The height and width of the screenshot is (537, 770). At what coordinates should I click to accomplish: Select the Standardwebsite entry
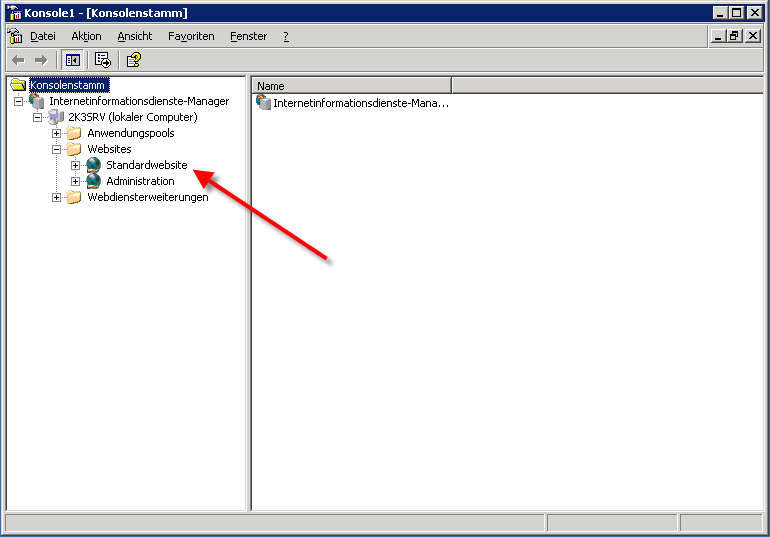(147, 165)
